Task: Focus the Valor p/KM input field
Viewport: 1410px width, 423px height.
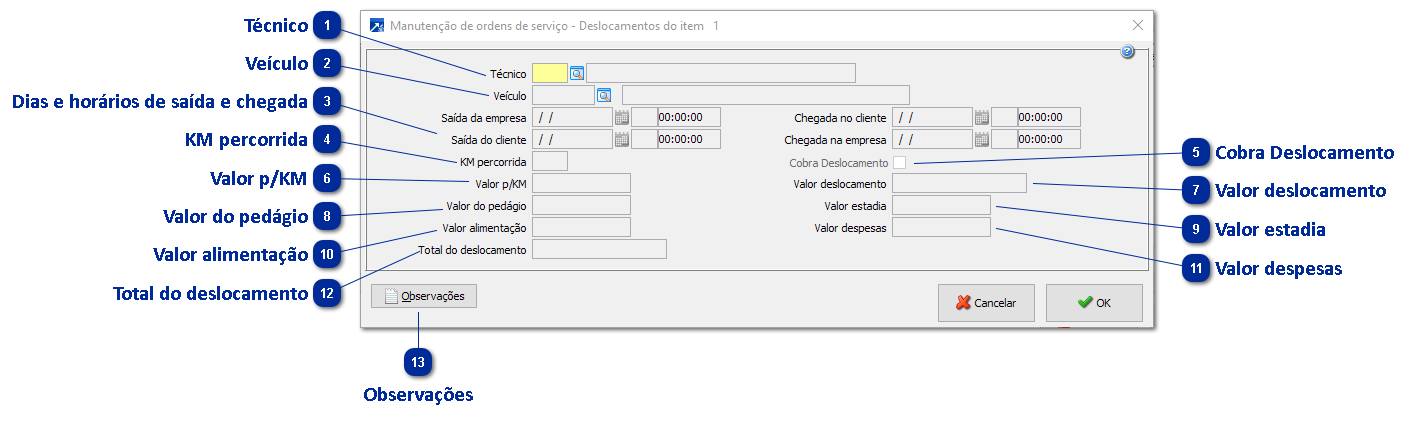Action: pyautogui.click(x=581, y=183)
